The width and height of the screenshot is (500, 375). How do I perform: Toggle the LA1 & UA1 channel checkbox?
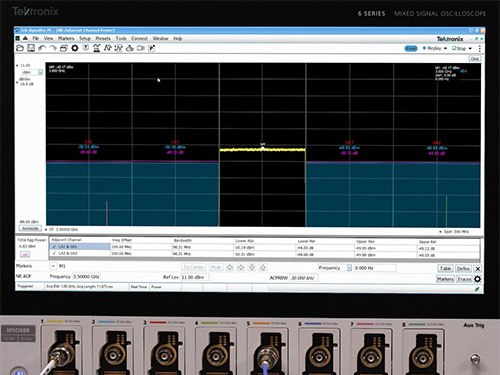pyautogui.click(x=54, y=247)
